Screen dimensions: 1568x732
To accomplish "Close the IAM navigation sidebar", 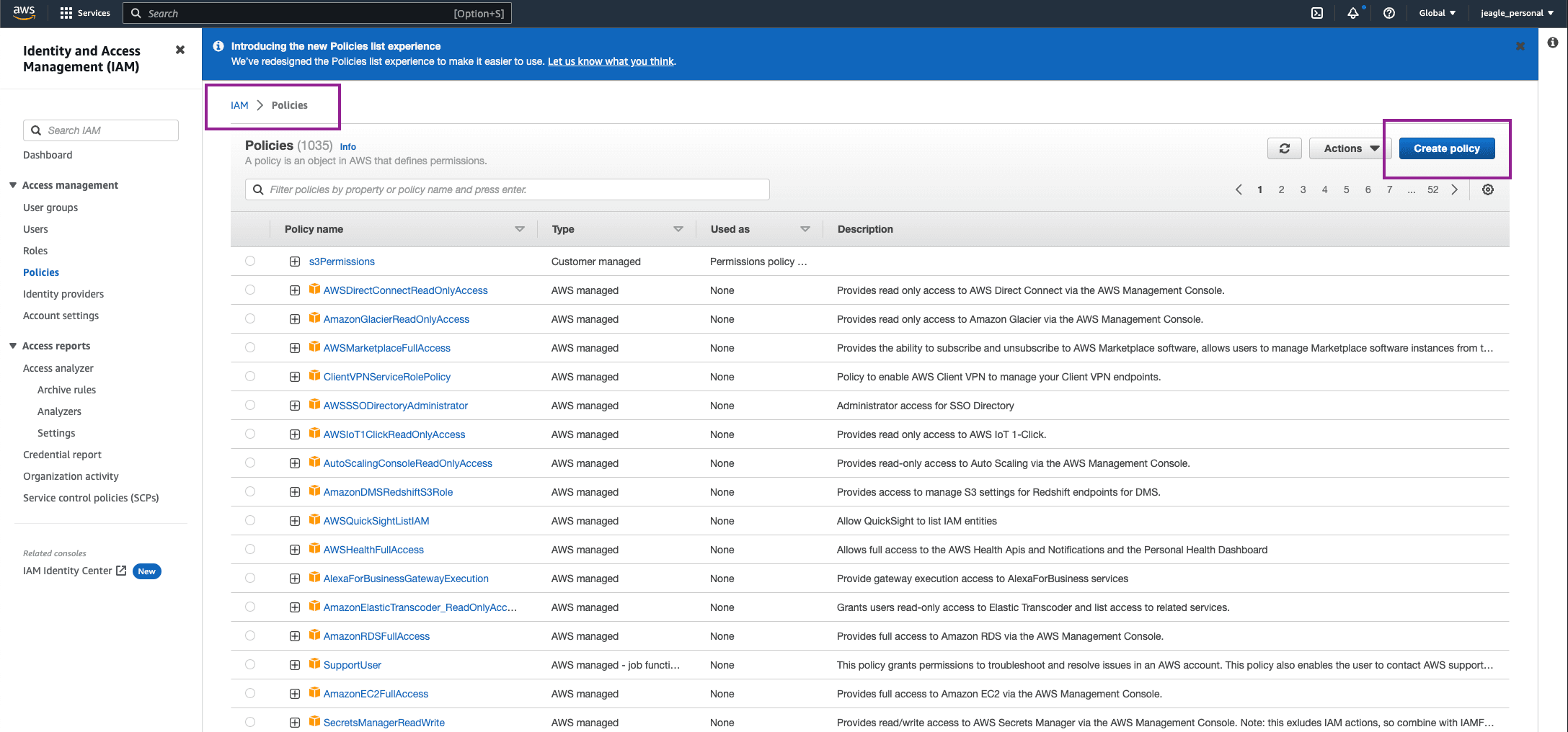I will point(180,50).
